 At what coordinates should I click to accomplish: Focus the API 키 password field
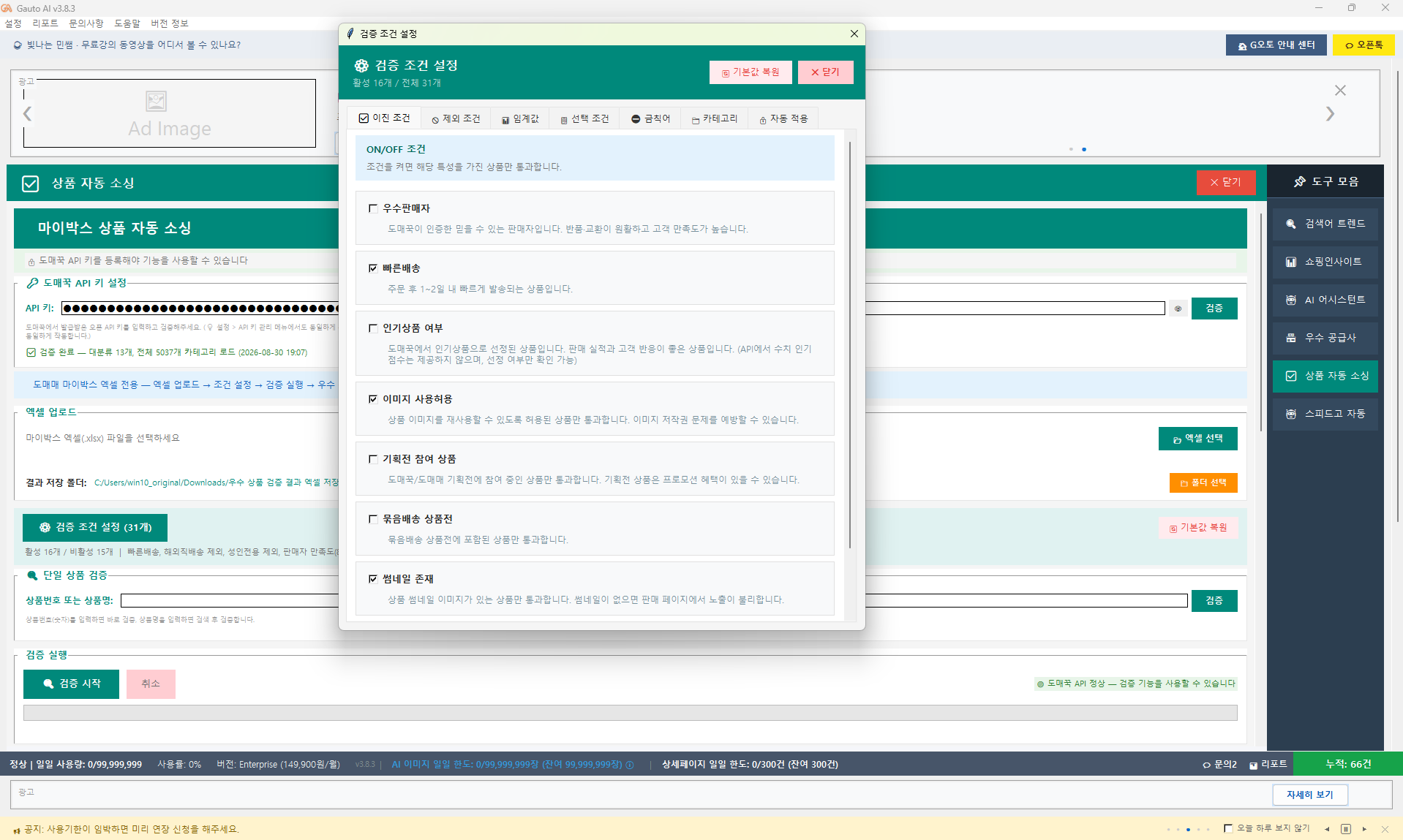613,309
